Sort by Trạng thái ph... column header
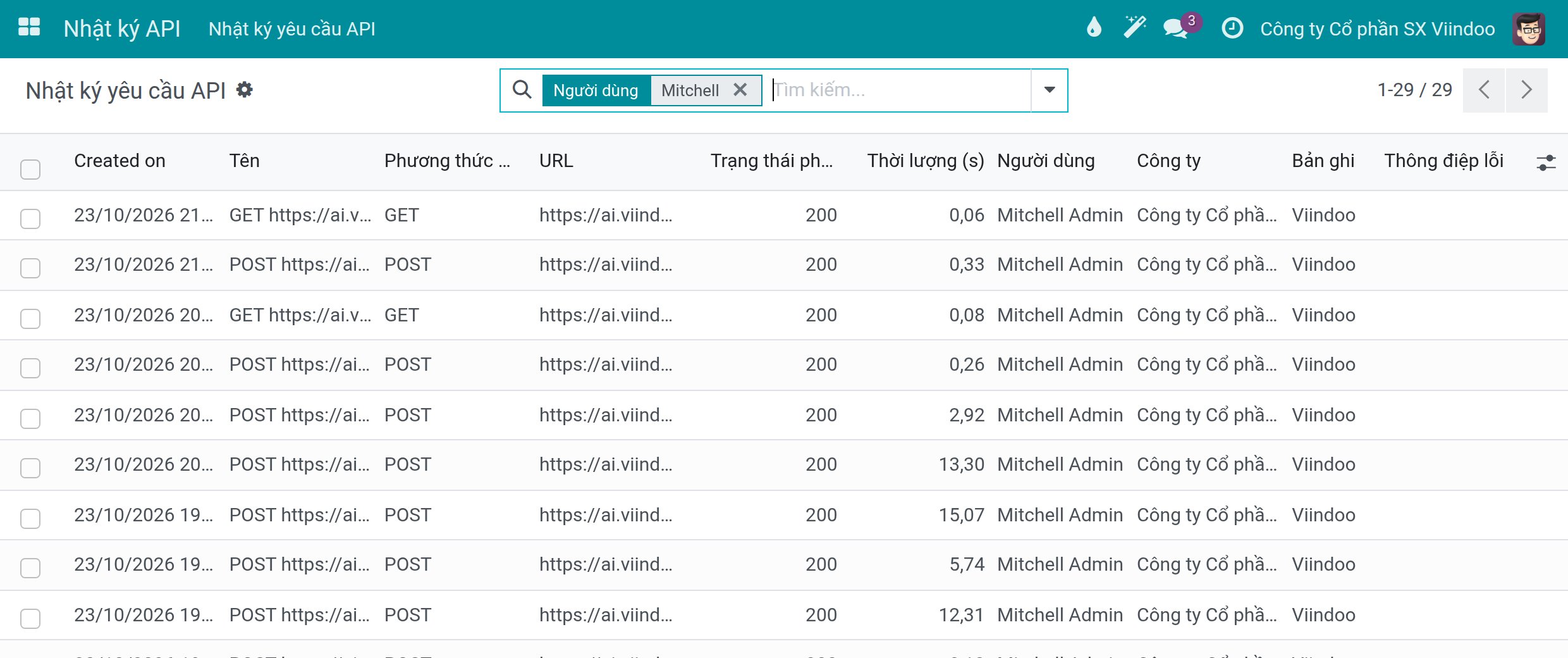This screenshot has height=658, width=1568. [771, 161]
